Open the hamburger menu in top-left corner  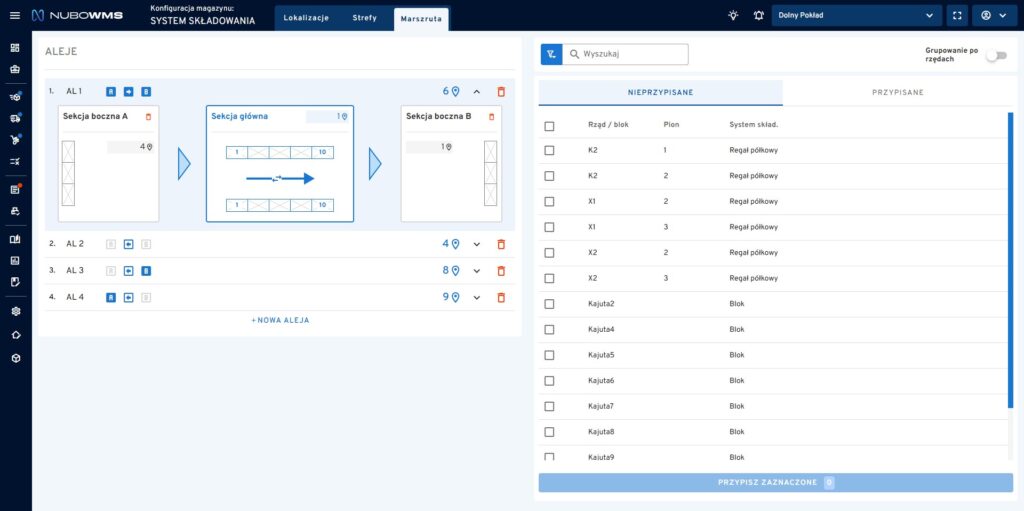15,15
